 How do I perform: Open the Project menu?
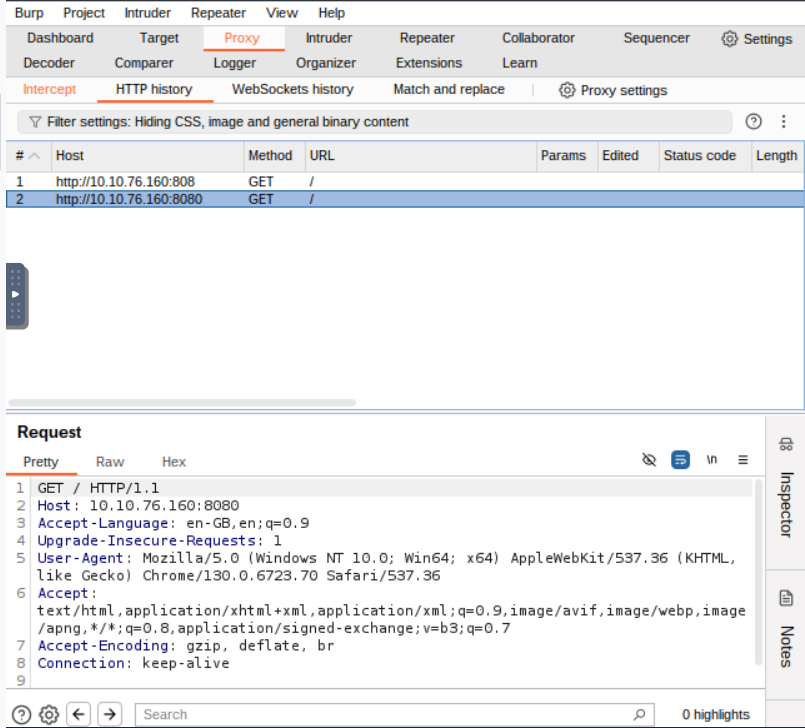(x=84, y=13)
